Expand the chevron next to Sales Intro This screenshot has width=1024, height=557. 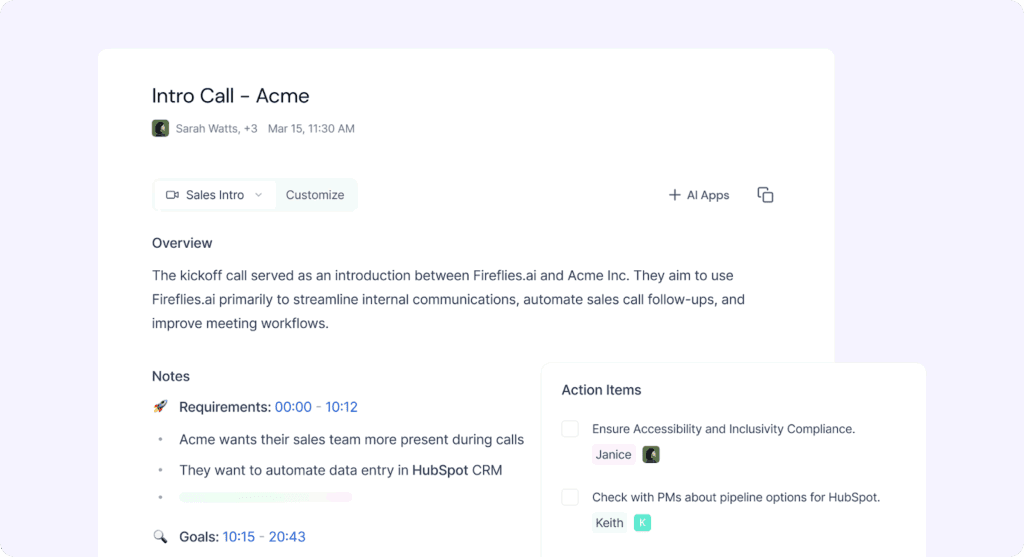click(x=258, y=195)
